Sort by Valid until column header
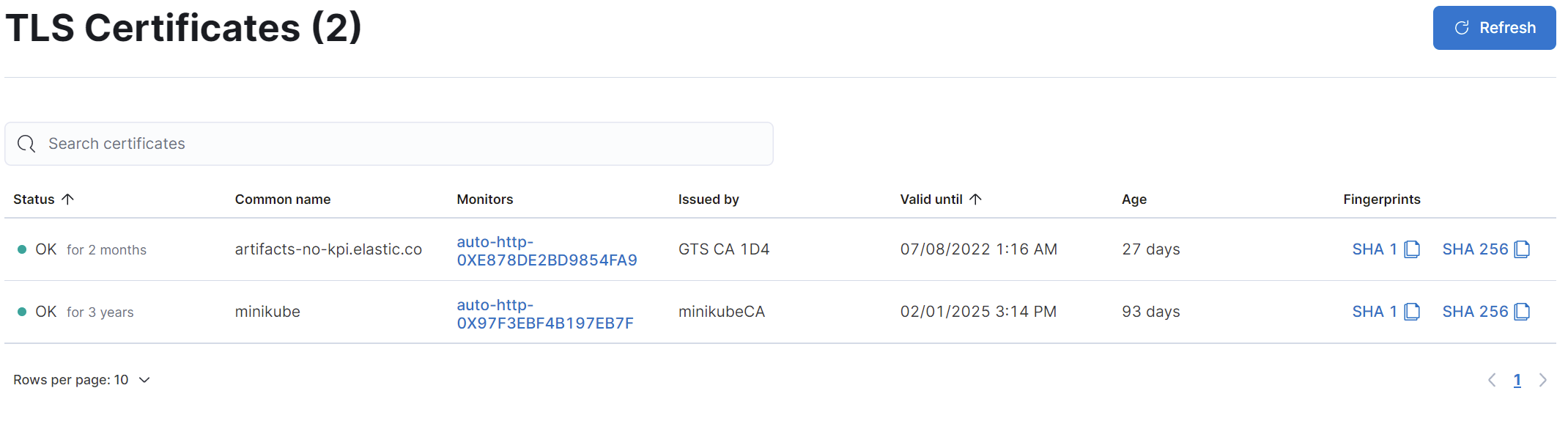The width and height of the screenshot is (1568, 421). pyautogui.click(x=931, y=199)
